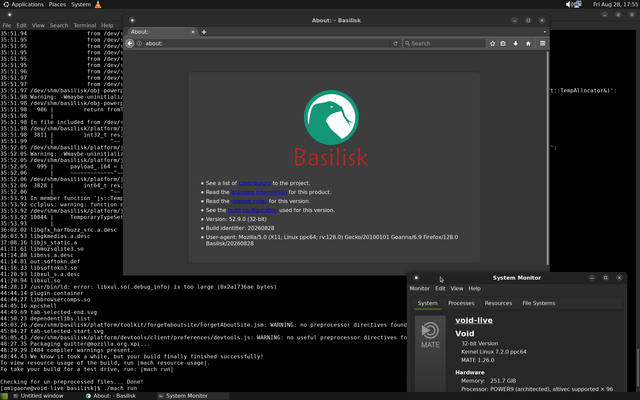The image size is (640, 400).
Task: Expand the list all tabs dropdown arrow
Action: tap(544, 32)
